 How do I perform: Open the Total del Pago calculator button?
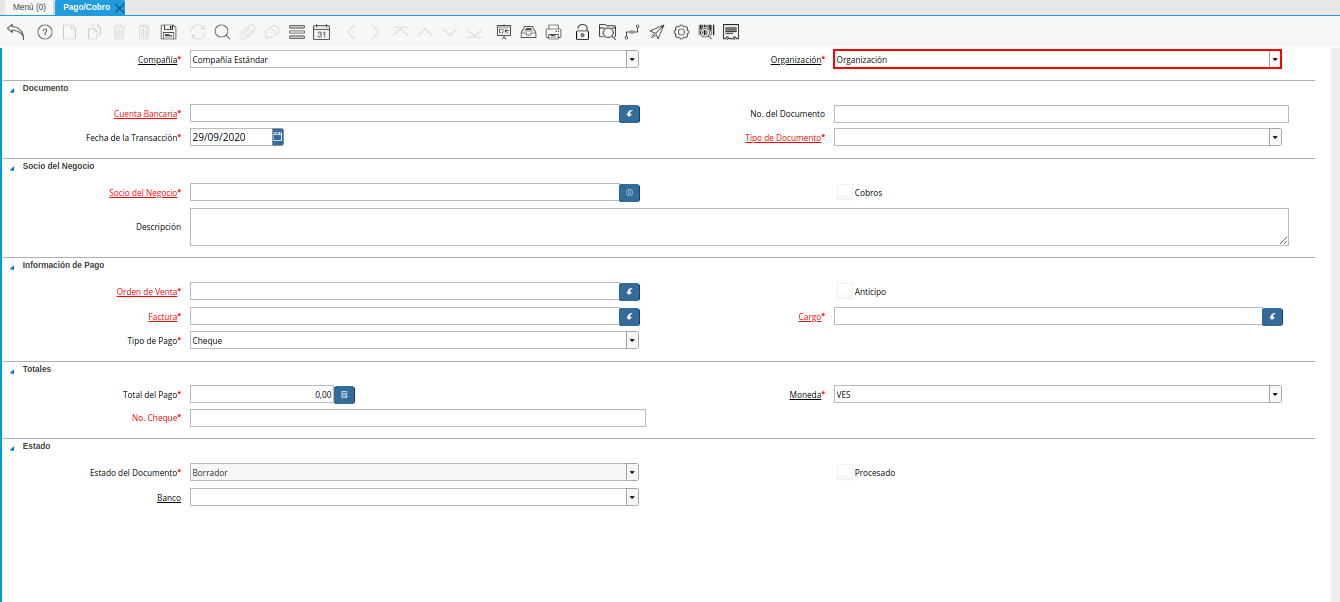click(x=344, y=395)
